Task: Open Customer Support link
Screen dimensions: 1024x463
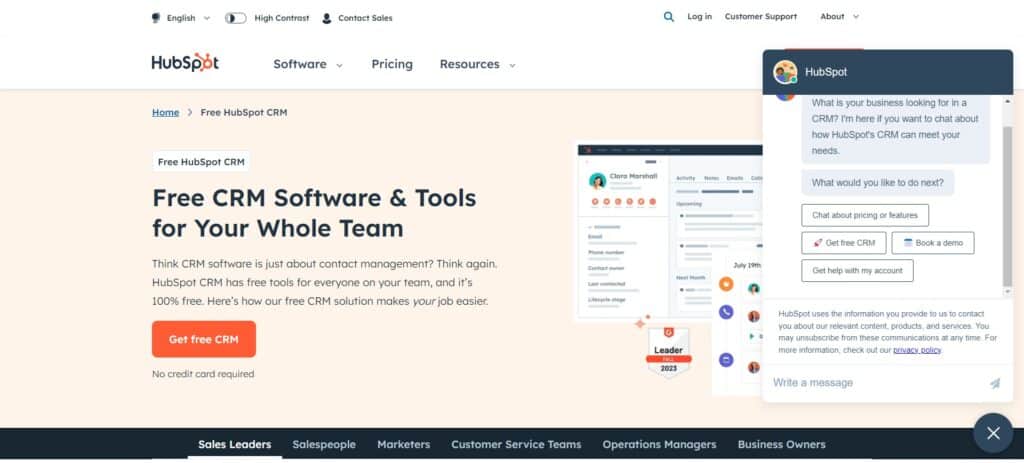Action: [761, 17]
